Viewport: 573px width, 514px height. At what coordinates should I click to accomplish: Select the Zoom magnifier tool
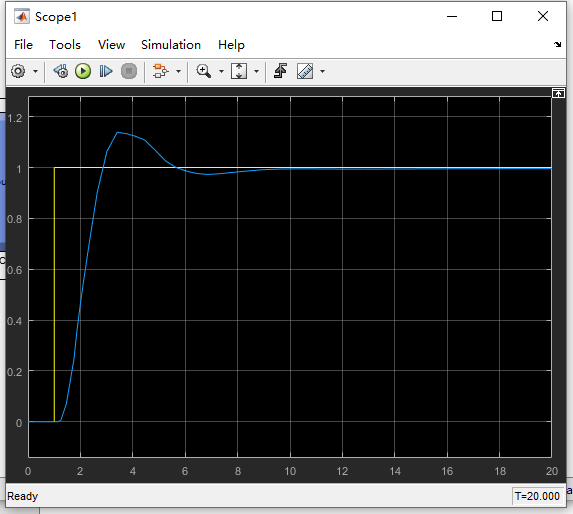click(x=204, y=71)
